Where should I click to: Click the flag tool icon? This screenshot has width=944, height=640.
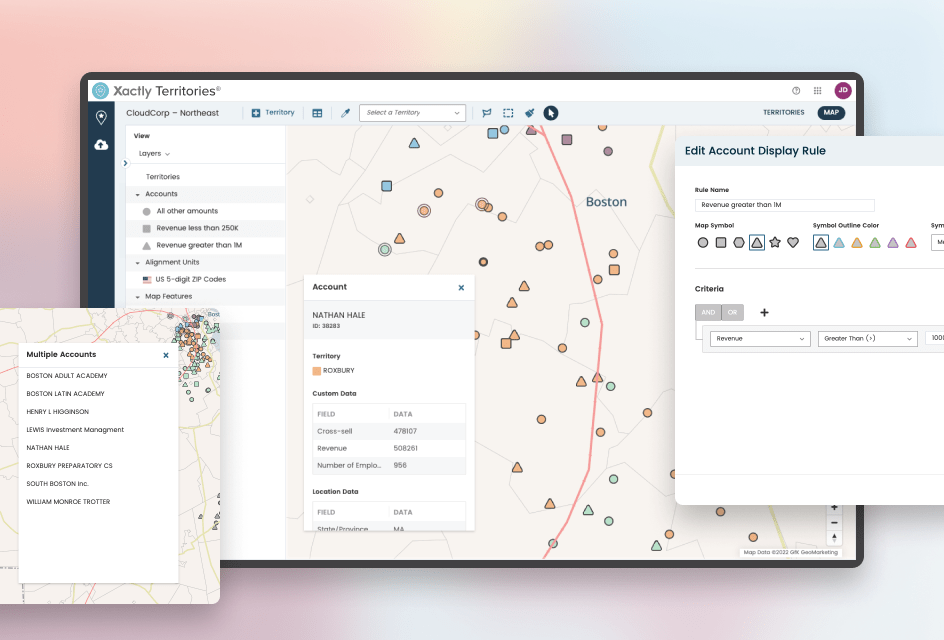point(487,113)
